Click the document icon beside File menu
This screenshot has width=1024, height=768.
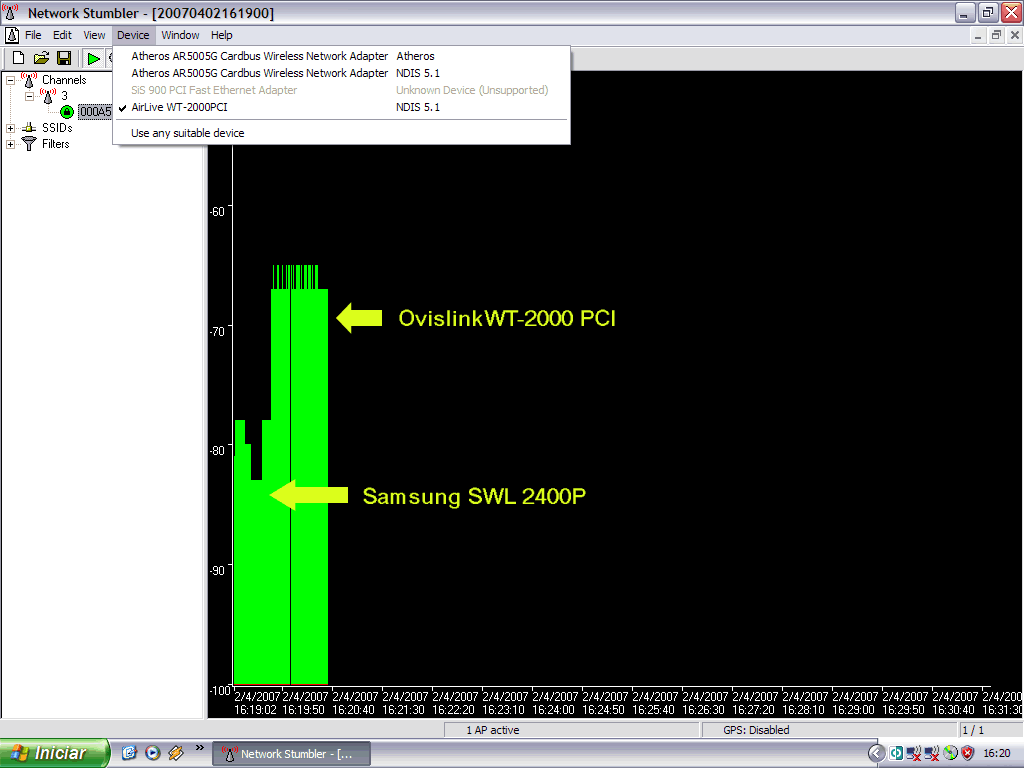coord(12,35)
